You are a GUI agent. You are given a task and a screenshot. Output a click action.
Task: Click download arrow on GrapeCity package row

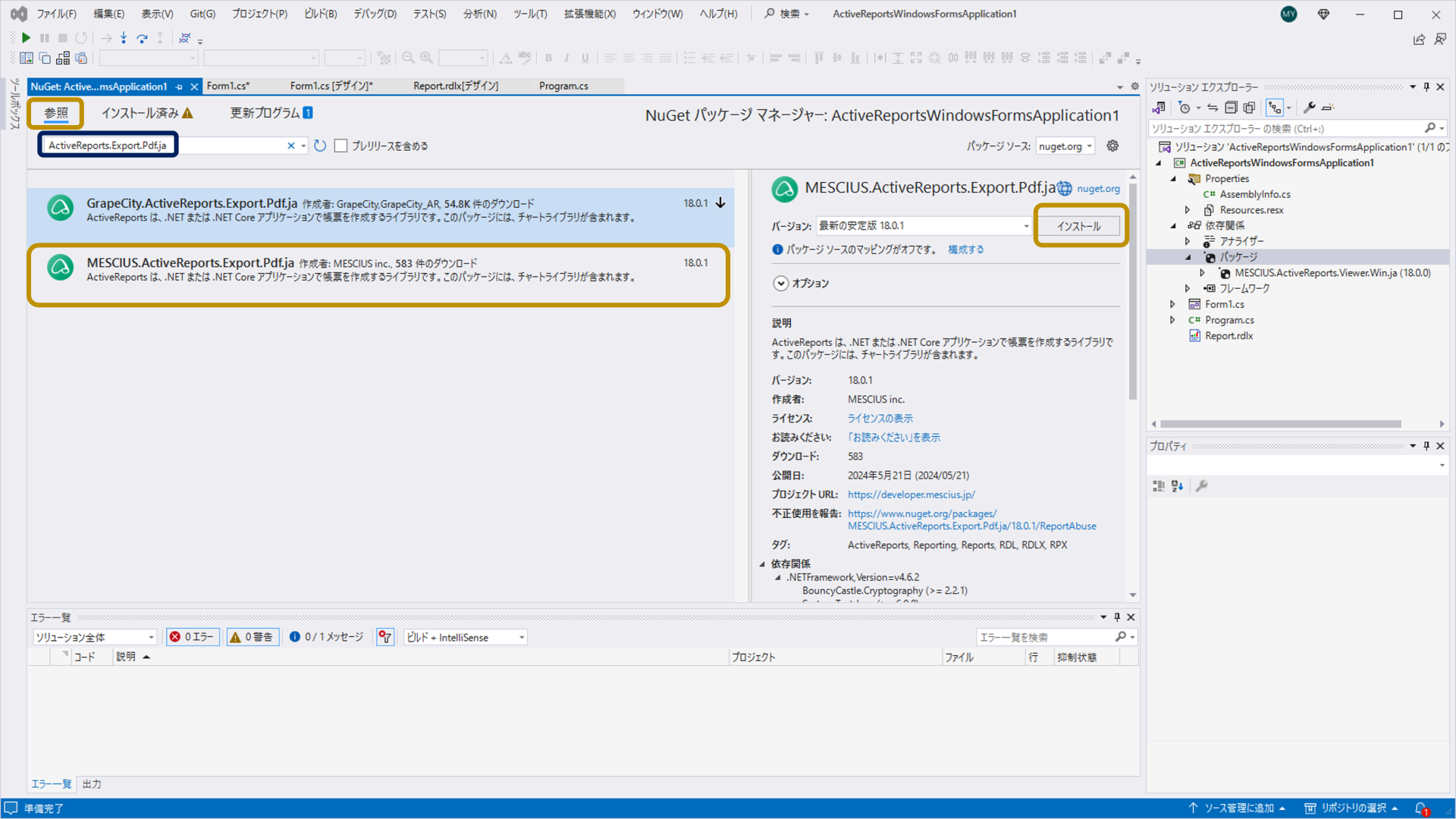(x=720, y=203)
